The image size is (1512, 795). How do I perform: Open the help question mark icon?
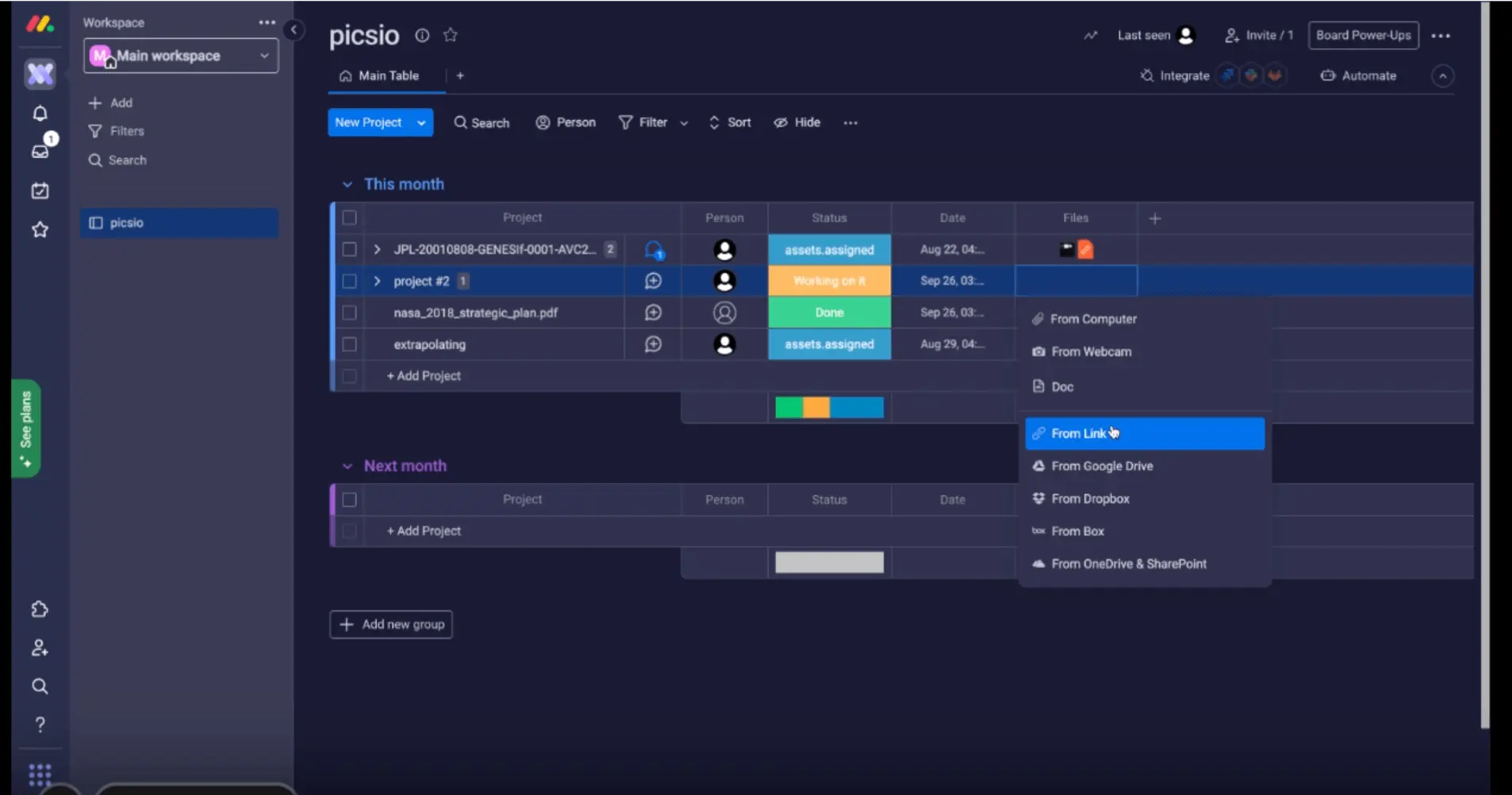point(40,724)
